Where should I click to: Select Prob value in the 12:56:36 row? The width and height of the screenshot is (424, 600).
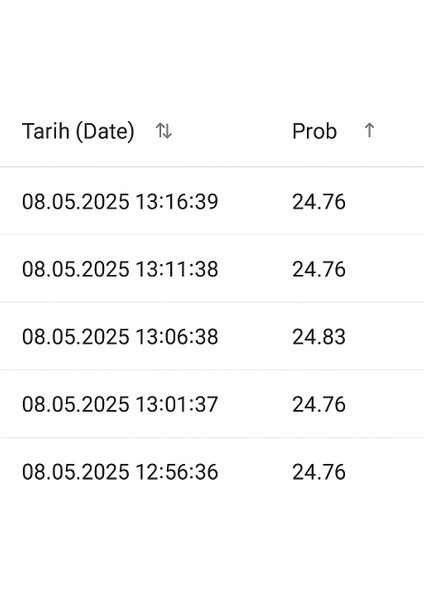tap(319, 472)
